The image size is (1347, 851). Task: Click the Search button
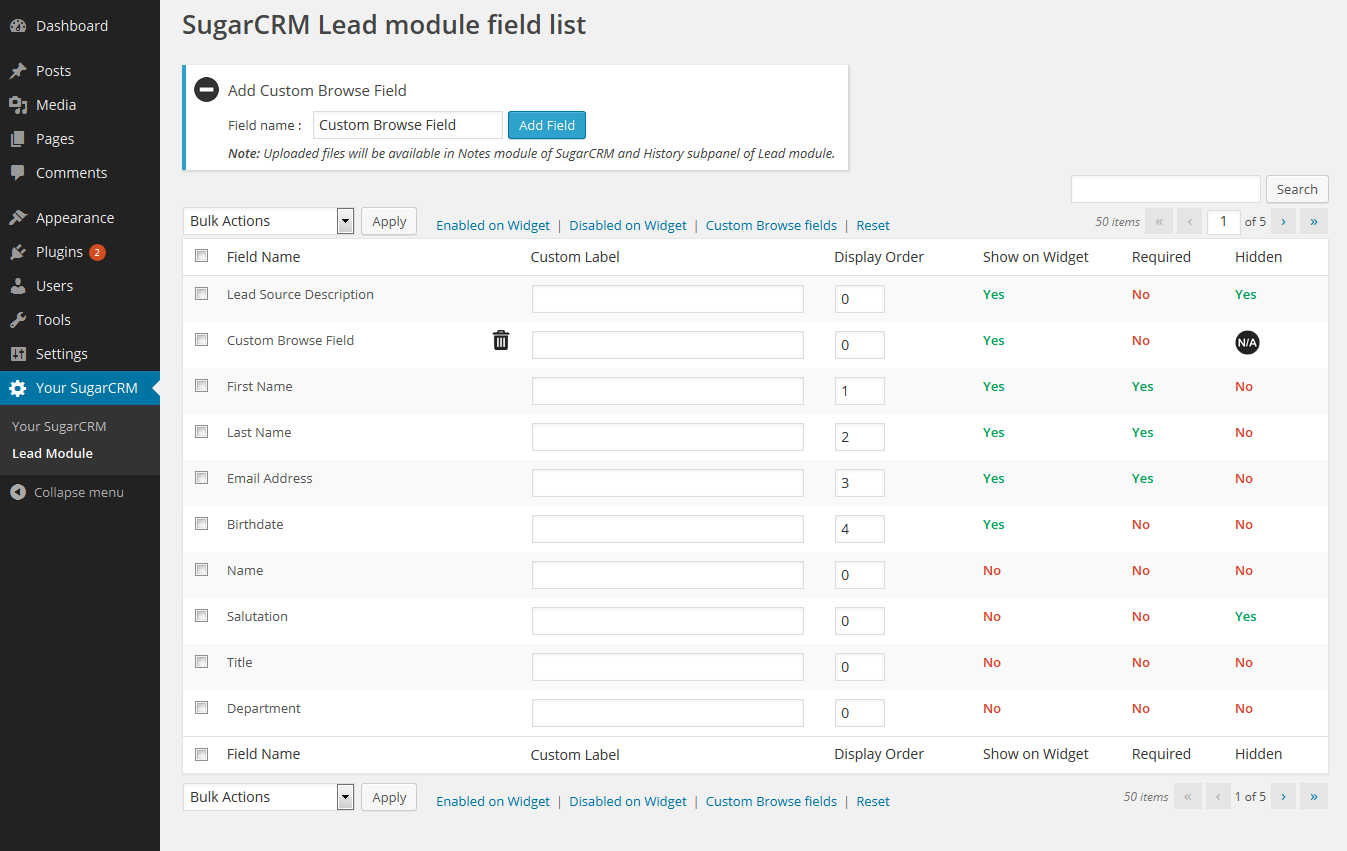coord(1296,189)
